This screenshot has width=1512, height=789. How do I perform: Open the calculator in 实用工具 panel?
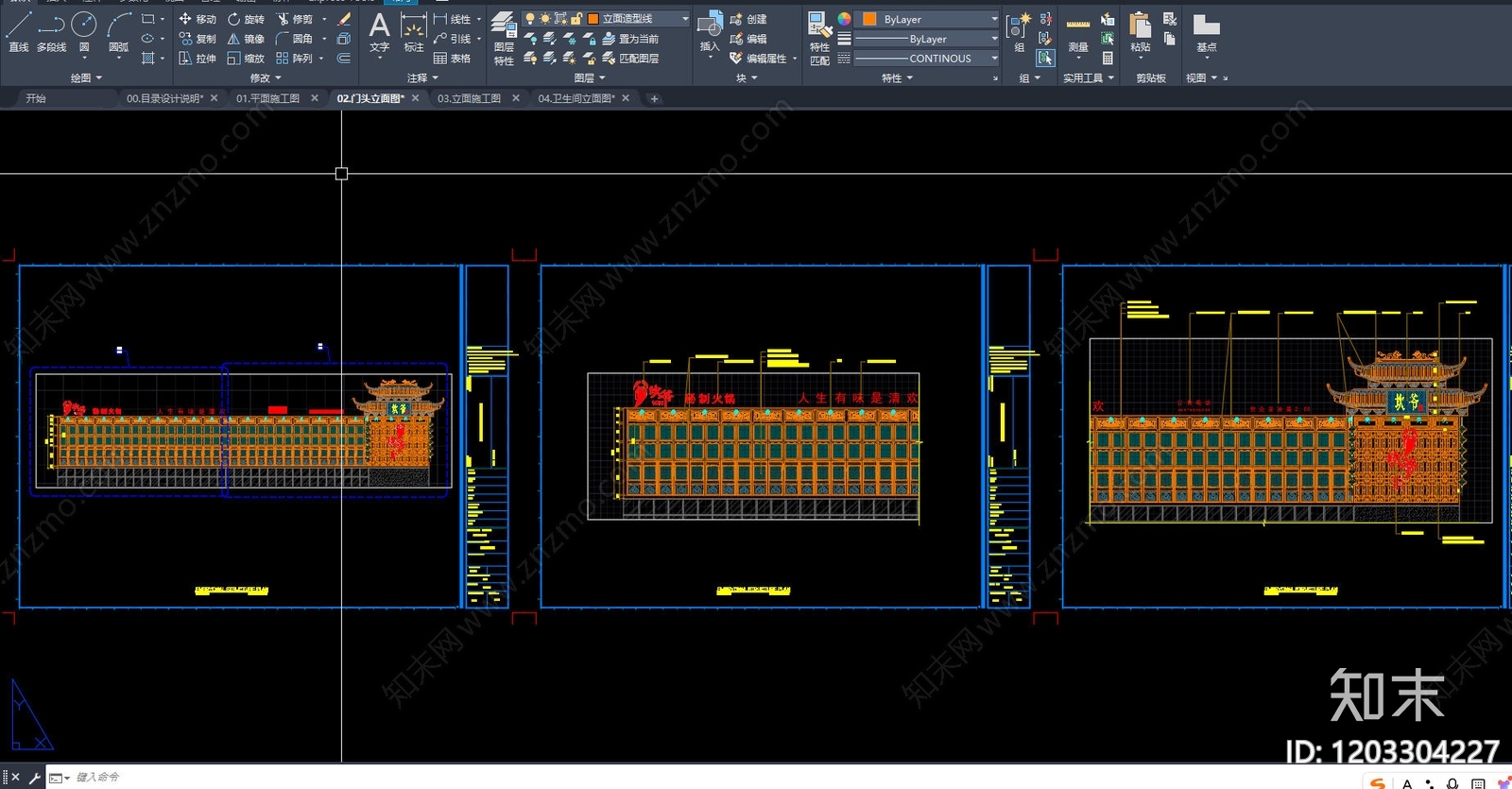[1108, 59]
